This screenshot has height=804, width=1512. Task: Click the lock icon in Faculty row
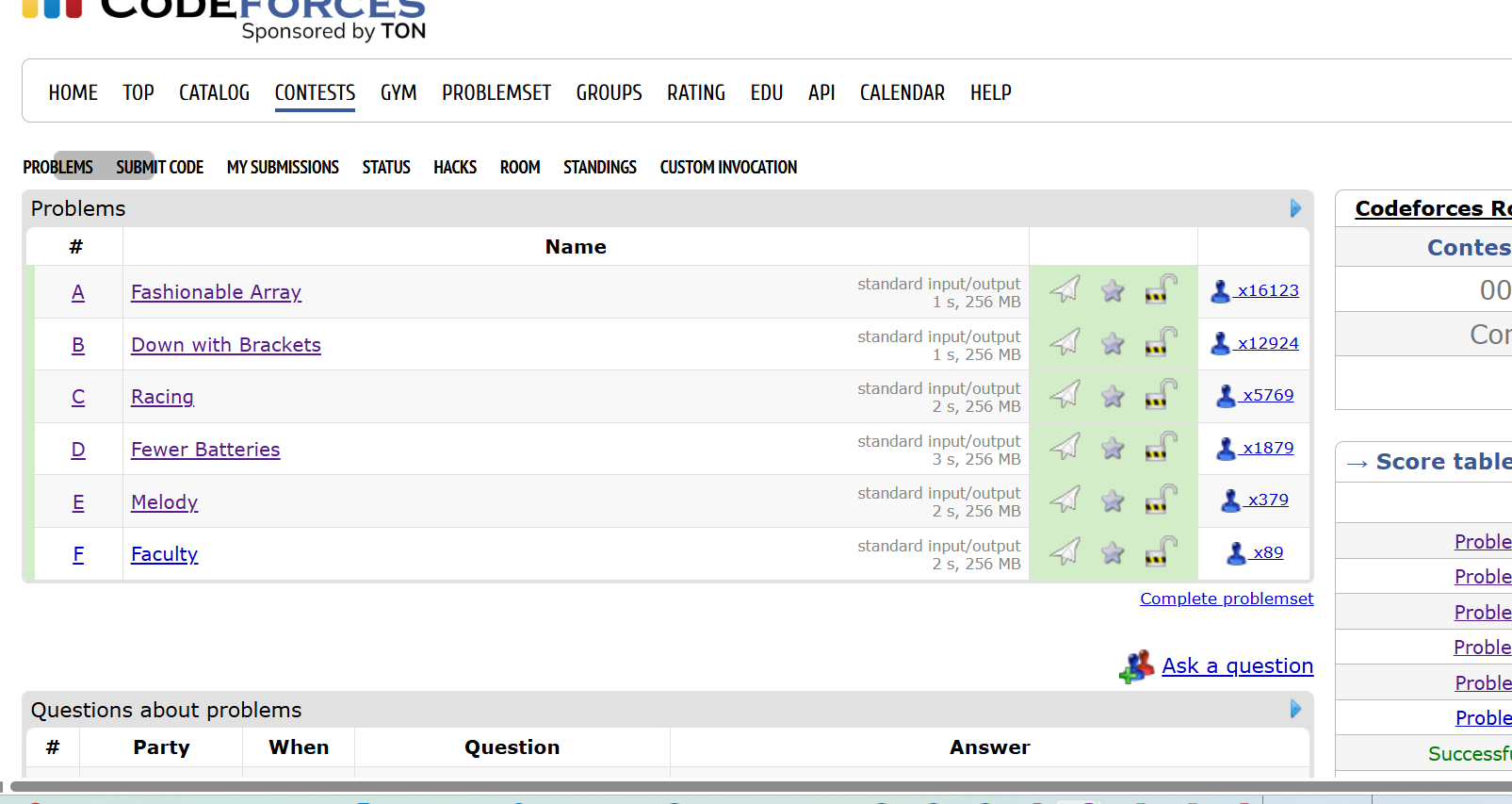click(1161, 552)
